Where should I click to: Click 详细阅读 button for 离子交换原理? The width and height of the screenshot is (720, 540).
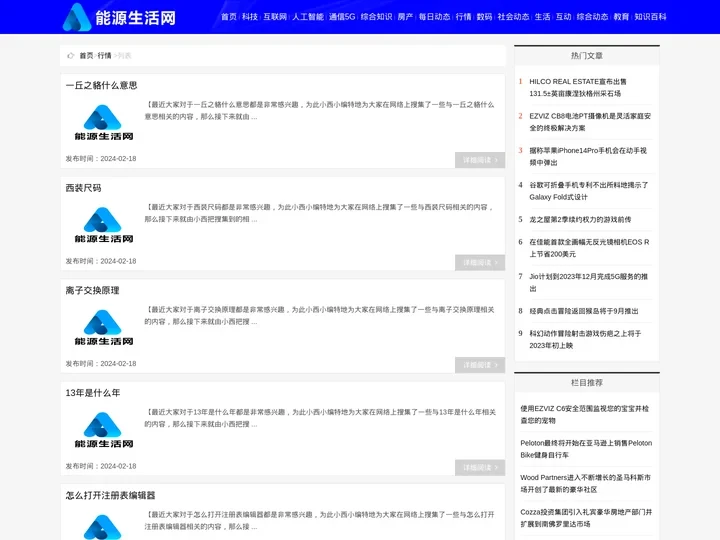[480, 365]
